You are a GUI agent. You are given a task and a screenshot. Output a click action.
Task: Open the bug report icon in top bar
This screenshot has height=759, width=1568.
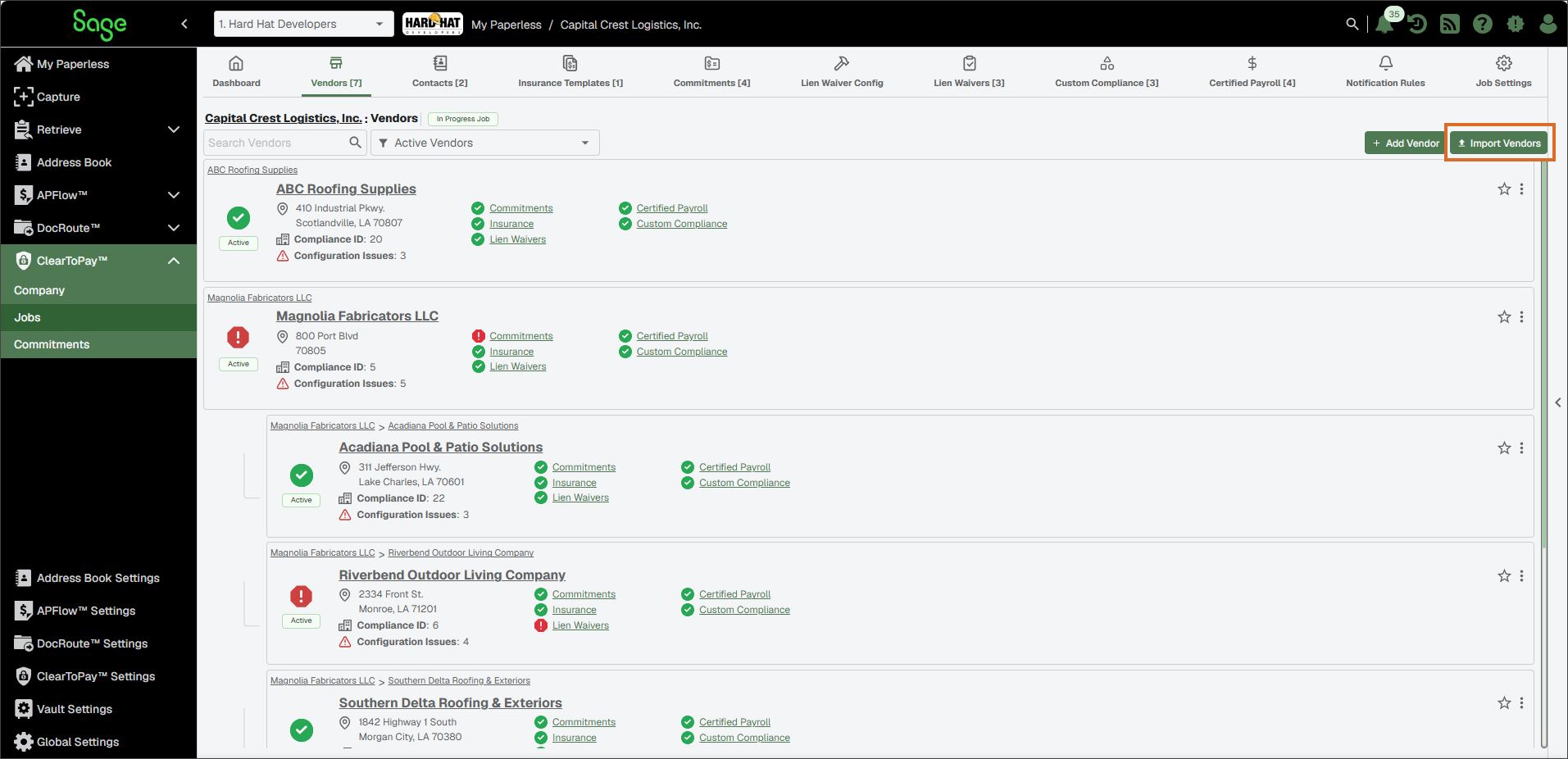tap(1516, 25)
